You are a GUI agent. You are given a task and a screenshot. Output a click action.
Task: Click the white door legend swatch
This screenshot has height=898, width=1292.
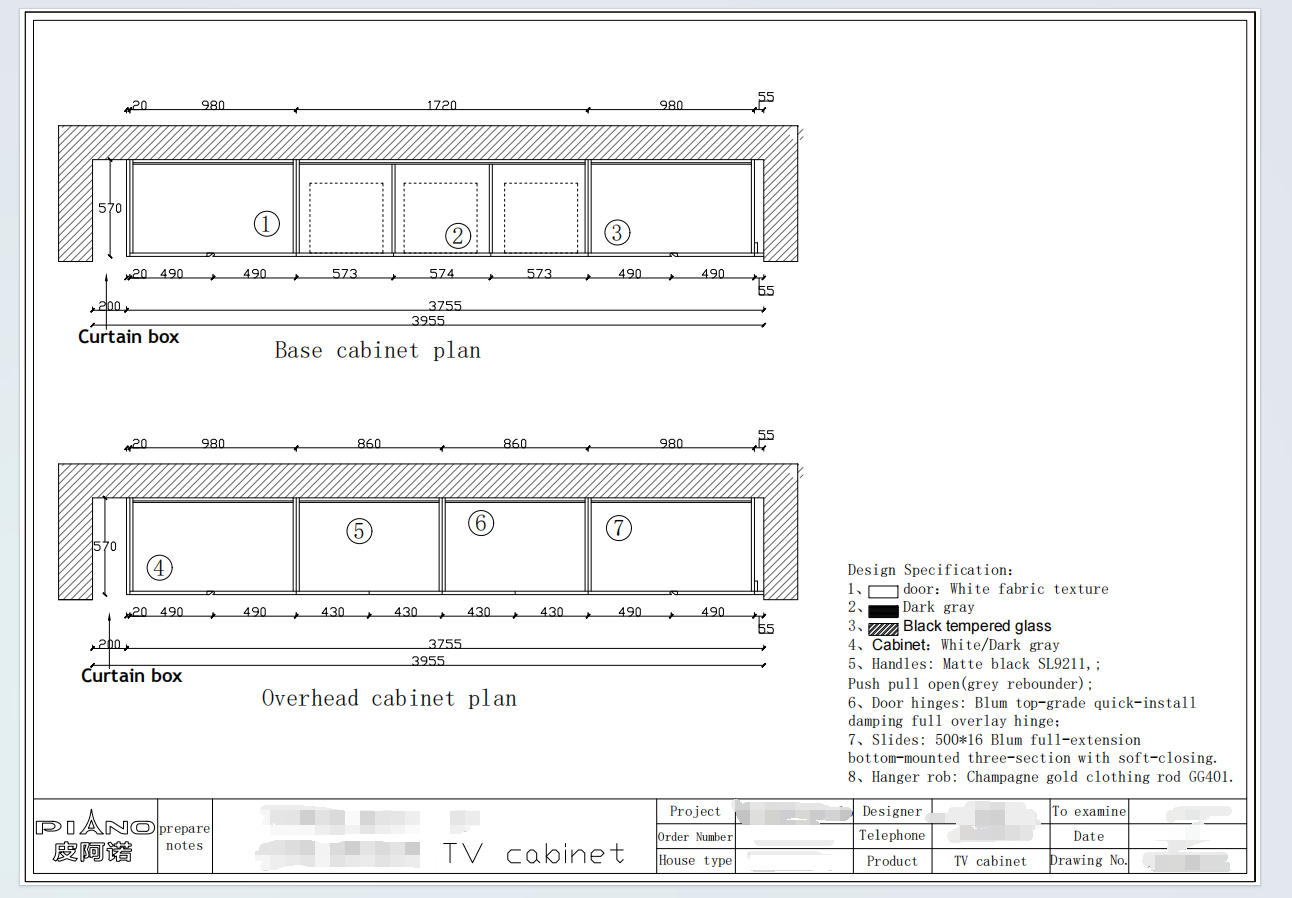tap(883, 591)
